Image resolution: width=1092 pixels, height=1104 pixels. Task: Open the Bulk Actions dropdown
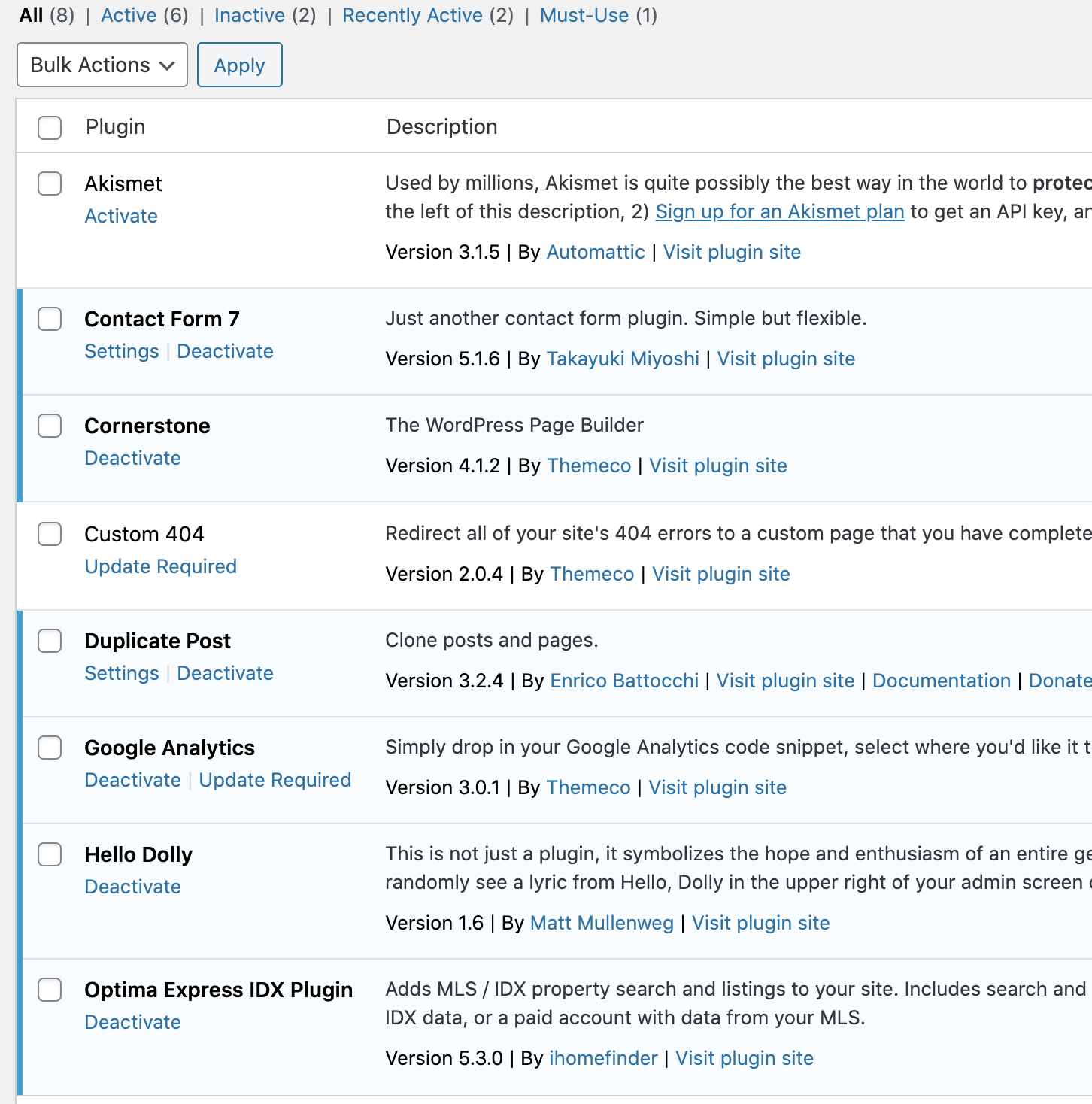(x=102, y=65)
